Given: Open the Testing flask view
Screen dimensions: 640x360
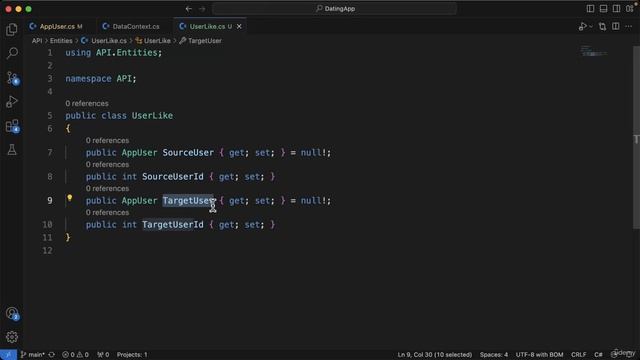Looking at the screenshot, I should 12,149.
